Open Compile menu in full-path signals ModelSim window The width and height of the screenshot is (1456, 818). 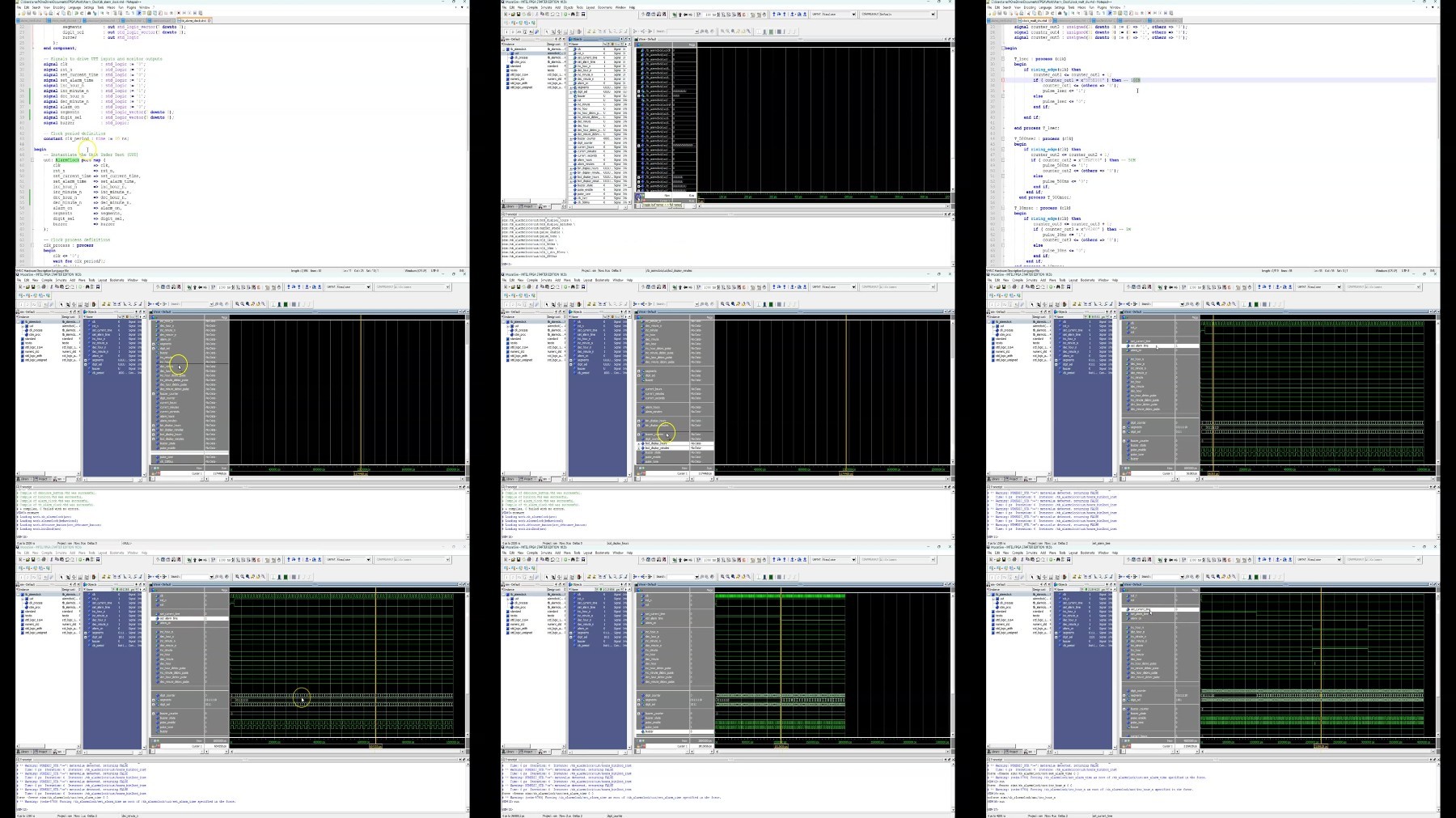tap(532, 7)
